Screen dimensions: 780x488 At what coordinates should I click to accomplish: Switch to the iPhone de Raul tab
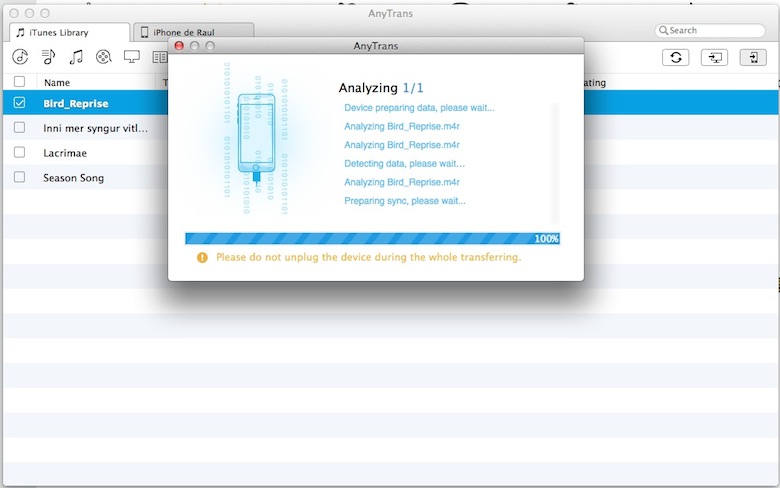click(x=194, y=32)
